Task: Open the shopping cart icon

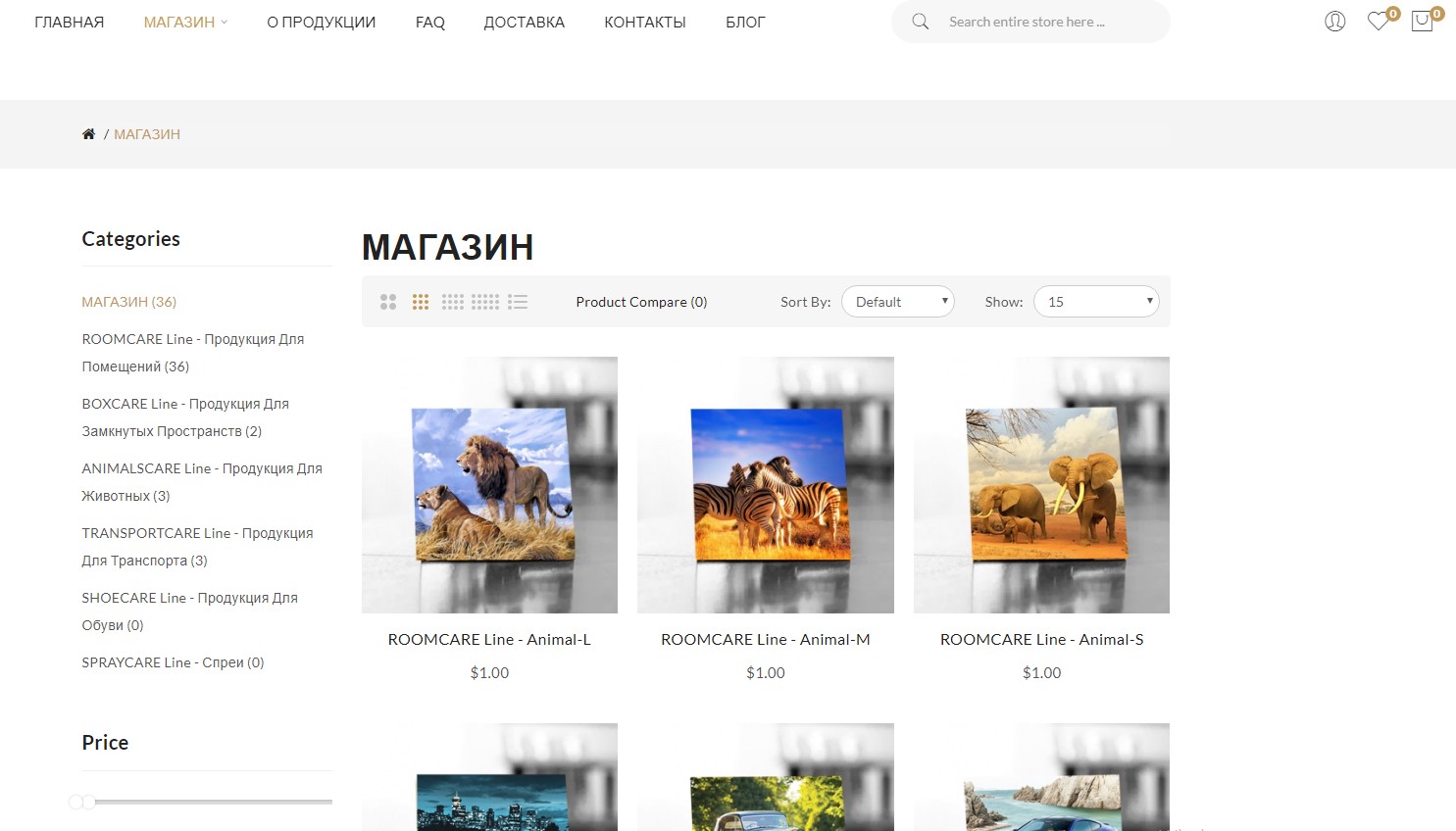Action: coord(1422,21)
